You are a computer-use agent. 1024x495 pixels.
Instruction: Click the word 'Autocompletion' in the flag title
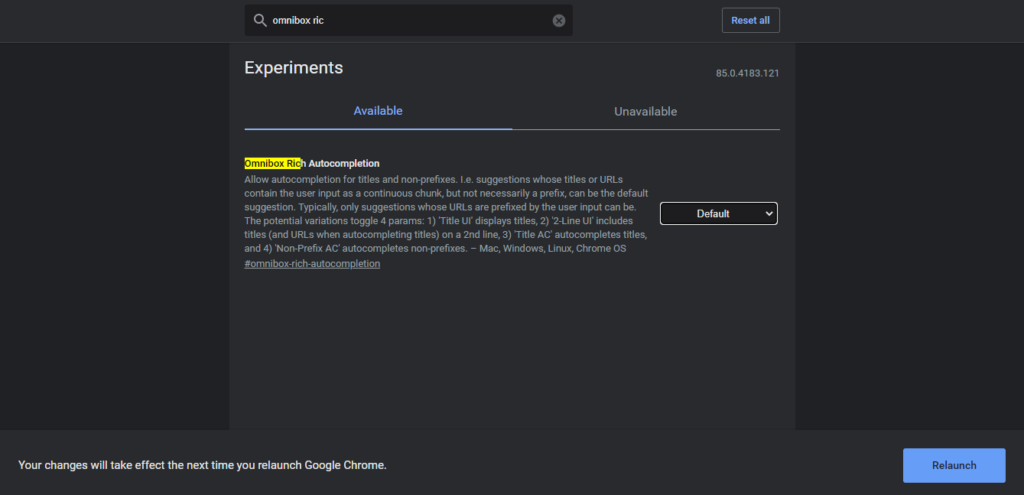pyautogui.click(x=344, y=163)
